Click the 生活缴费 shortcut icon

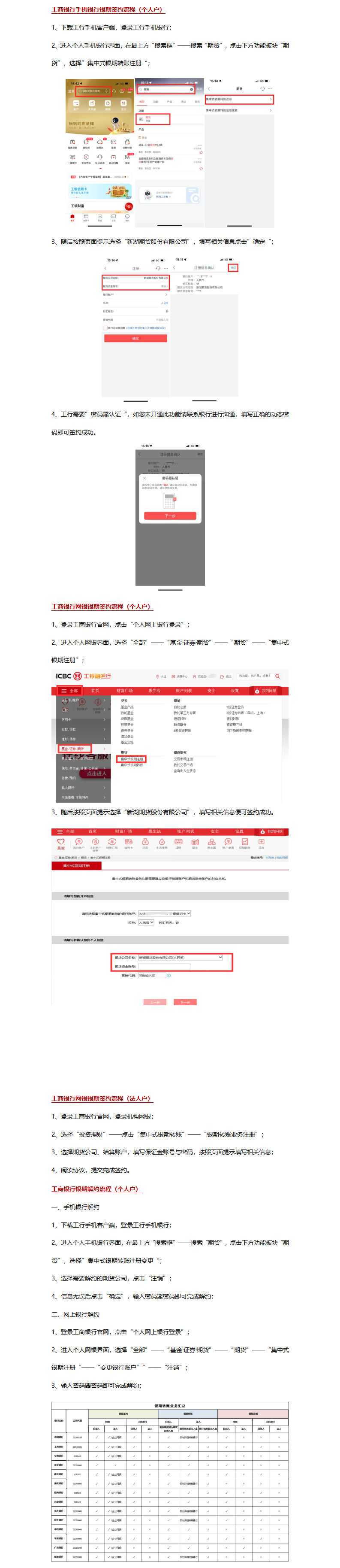click(x=162, y=843)
